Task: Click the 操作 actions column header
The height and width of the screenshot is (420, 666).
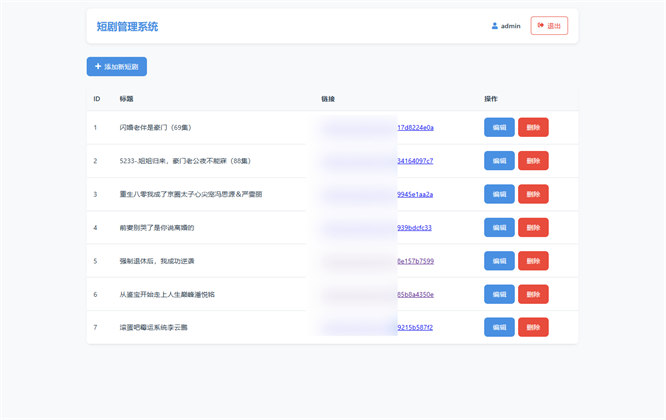Action: pyautogui.click(x=491, y=99)
